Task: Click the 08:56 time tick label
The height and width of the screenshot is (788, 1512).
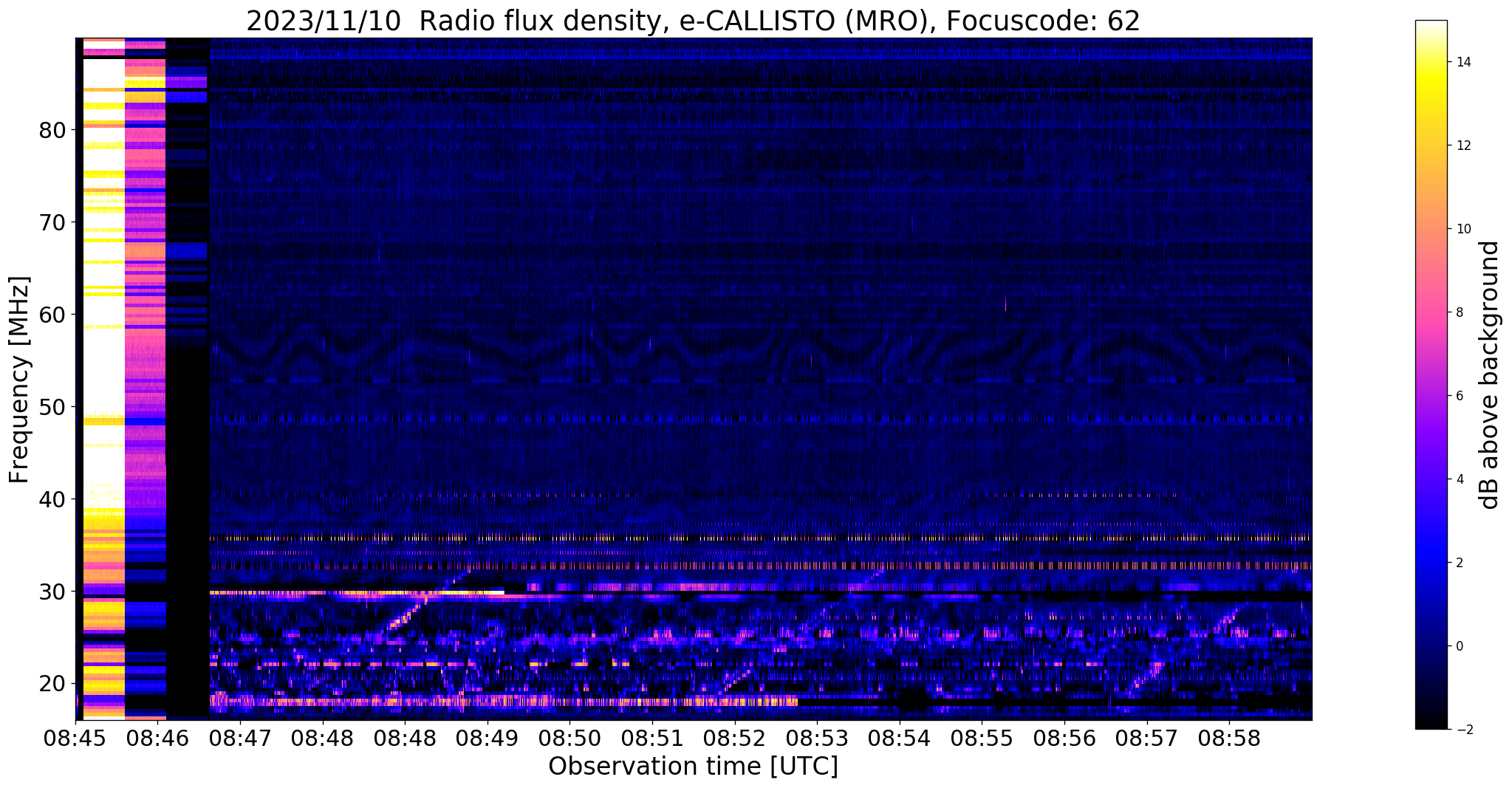Action: point(1064,739)
